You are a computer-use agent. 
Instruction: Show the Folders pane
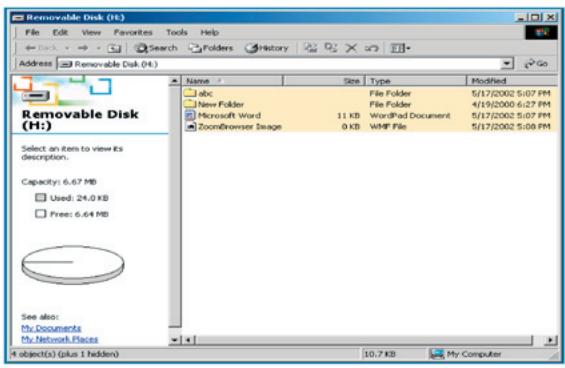(x=211, y=48)
